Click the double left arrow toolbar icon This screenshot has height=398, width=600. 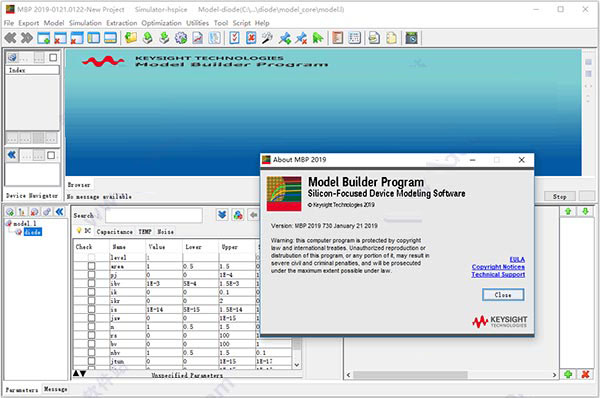(10, 38)
